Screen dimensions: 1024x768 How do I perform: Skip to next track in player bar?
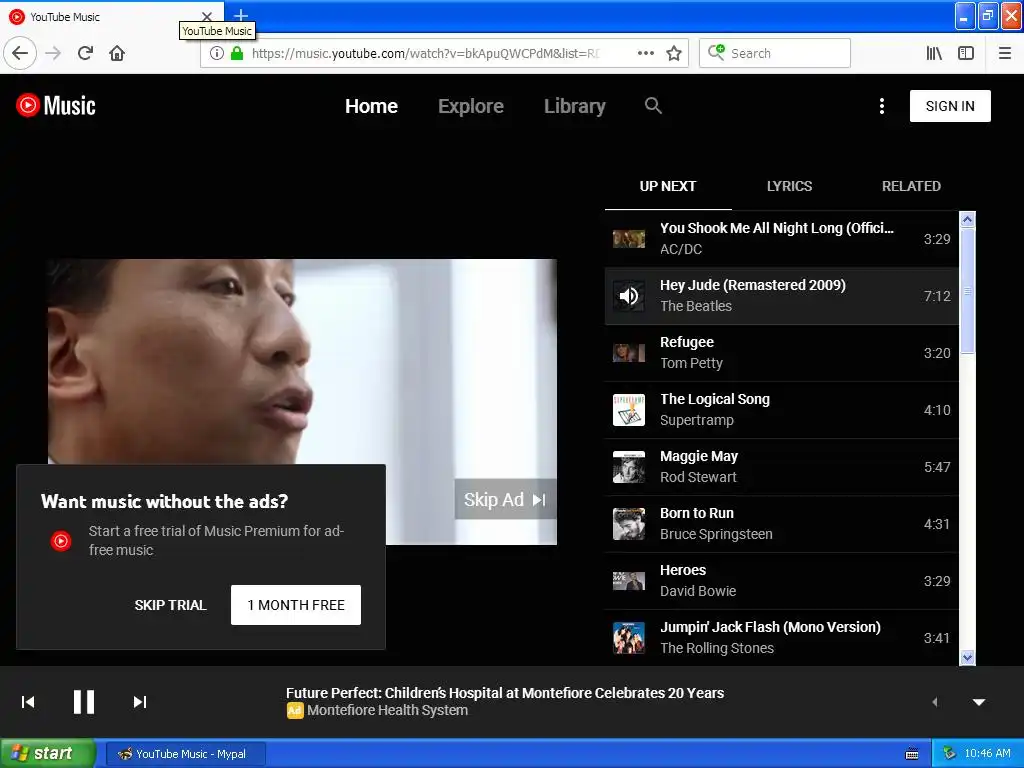click(x=140, y=702)
